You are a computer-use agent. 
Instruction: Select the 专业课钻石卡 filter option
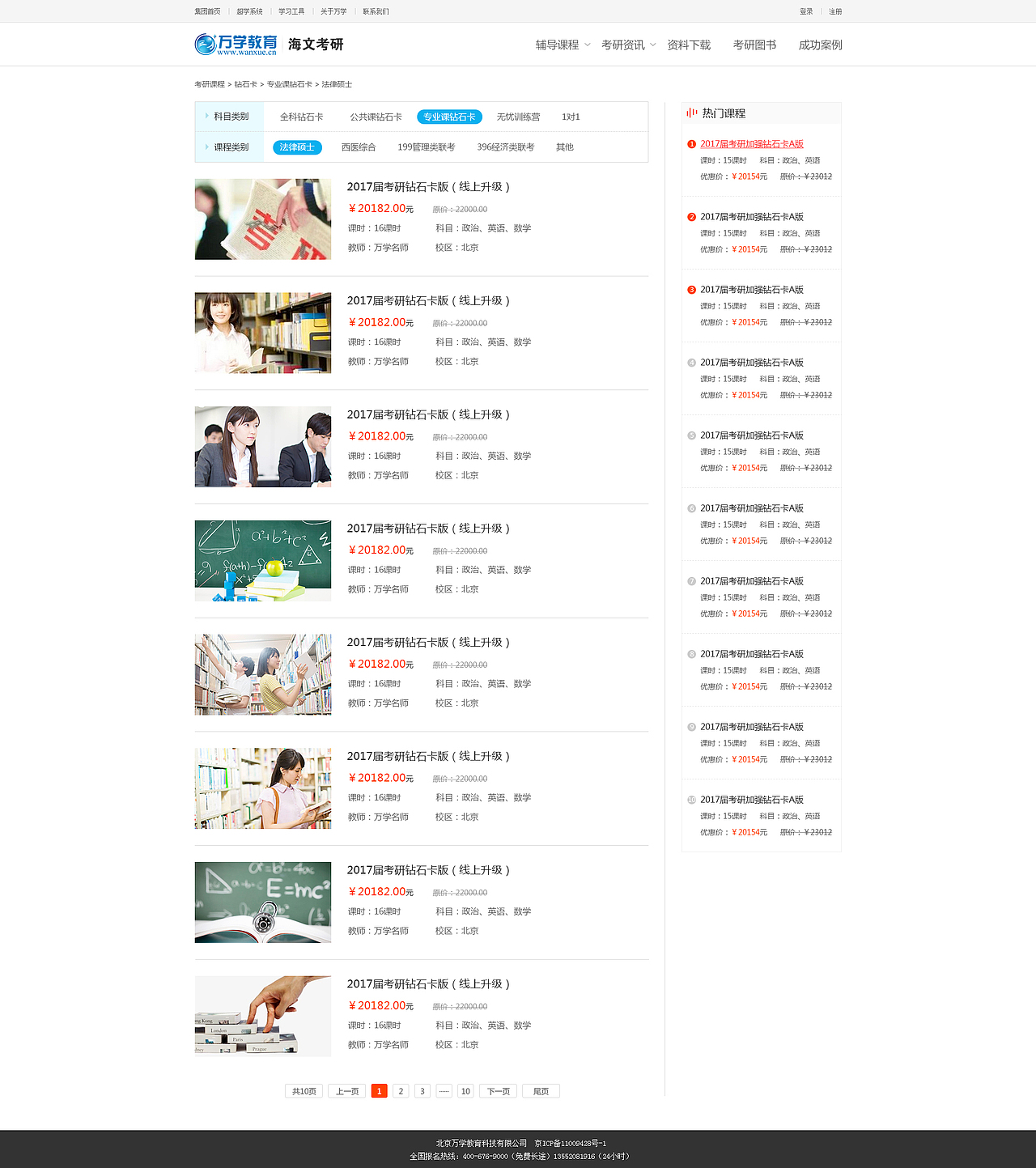pos(448,117)
